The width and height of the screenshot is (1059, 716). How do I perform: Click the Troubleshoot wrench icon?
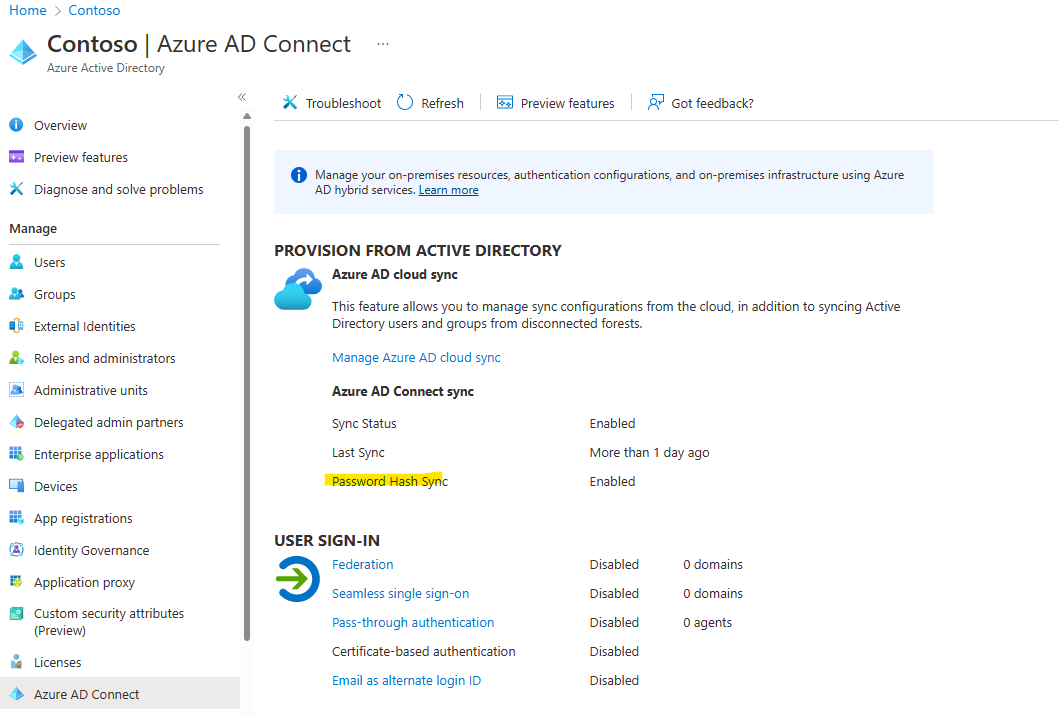289,102
